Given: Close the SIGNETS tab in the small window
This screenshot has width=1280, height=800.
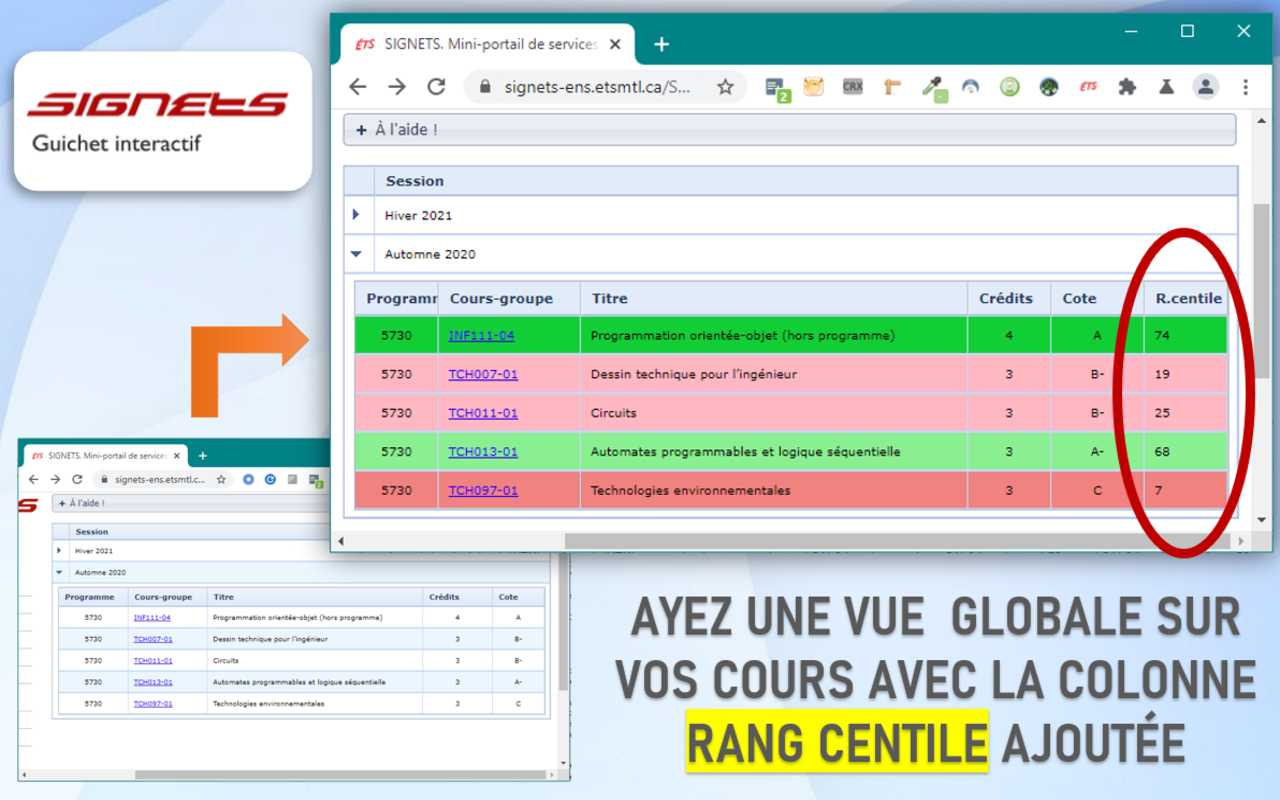Looking at the screenshot, I should point(177,455).
